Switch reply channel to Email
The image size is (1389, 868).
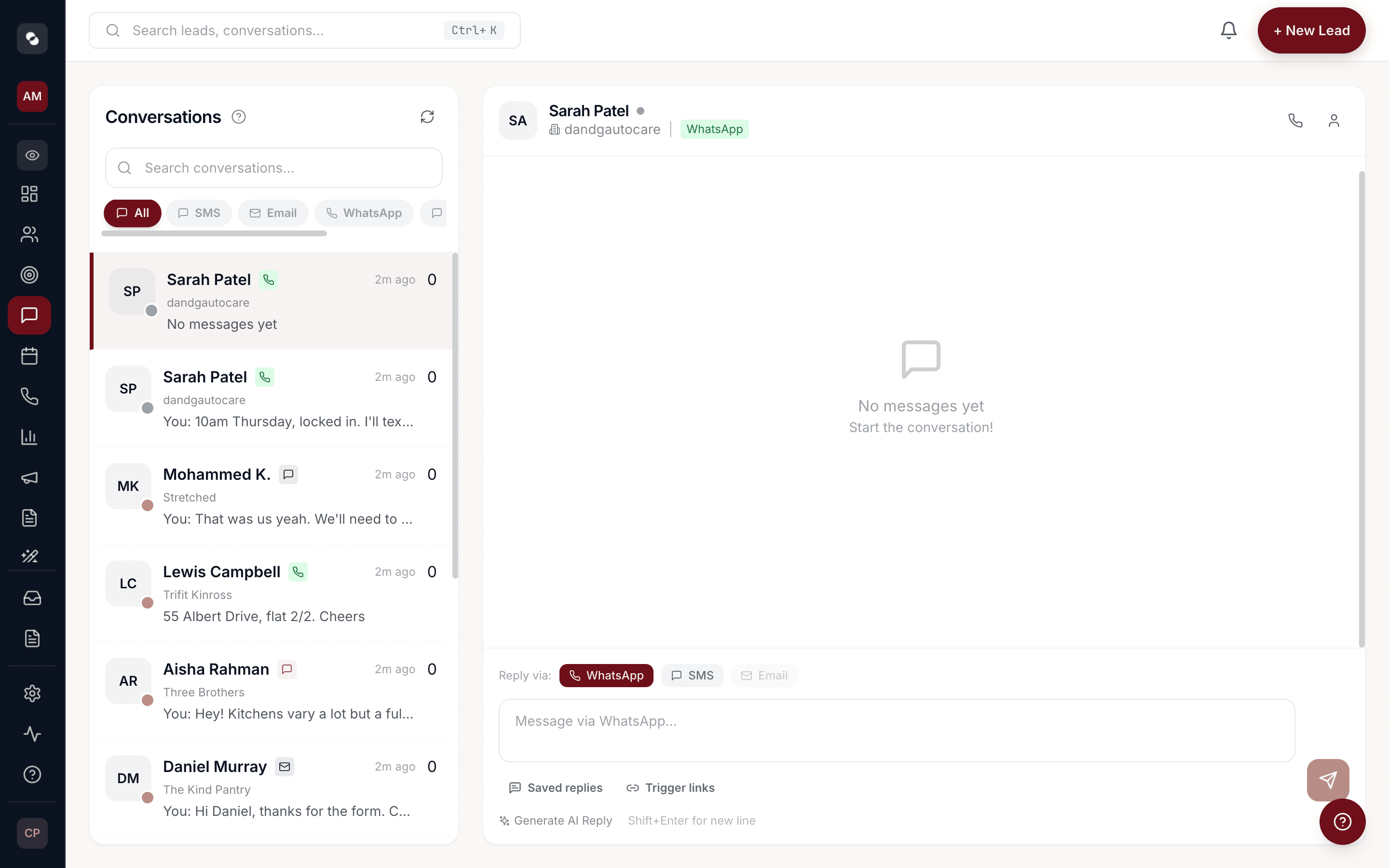764,676
